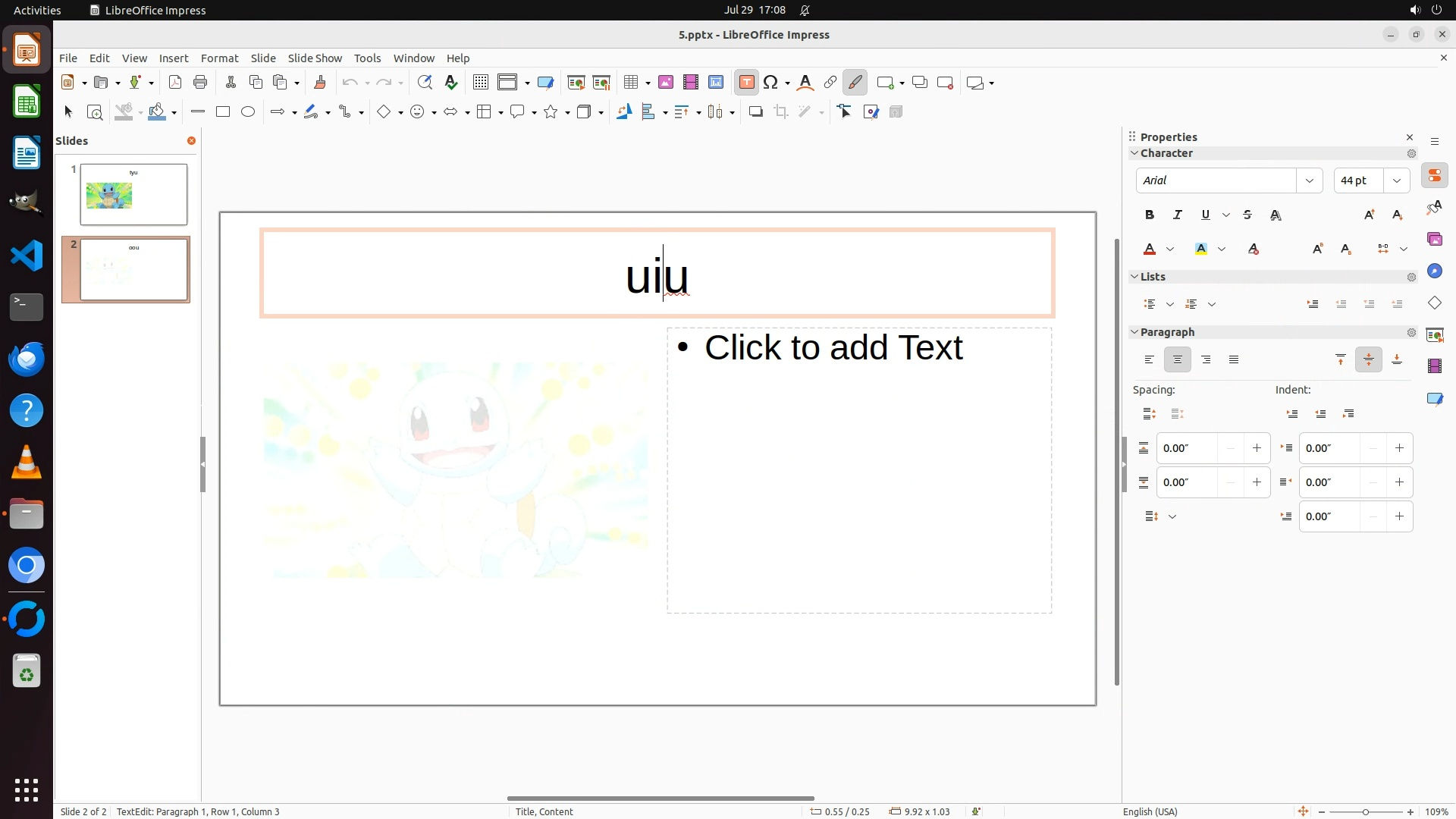Select the Ellipse drawing tool
Screen dimensions: 1456x819
pyautogui.click(x=248, y=112)
